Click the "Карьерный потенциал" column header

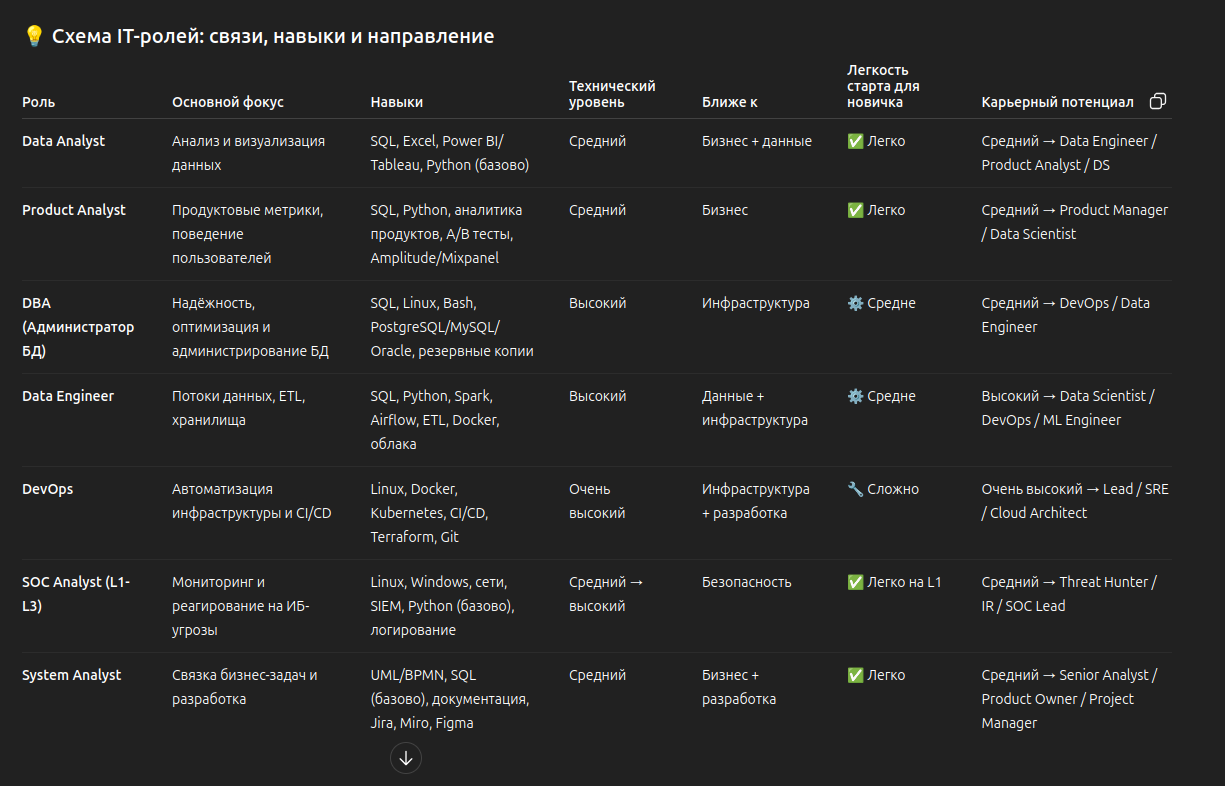pos(1057,102)
